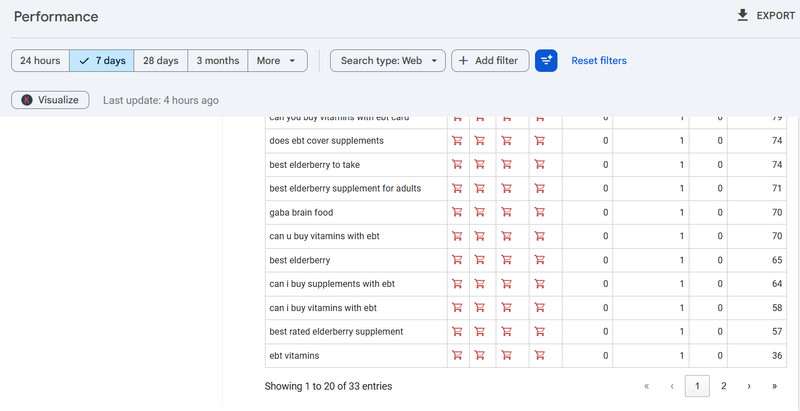Click second cart icon in 'best elderberry' row
Screen dimensions: 800x411
[480, 260]
